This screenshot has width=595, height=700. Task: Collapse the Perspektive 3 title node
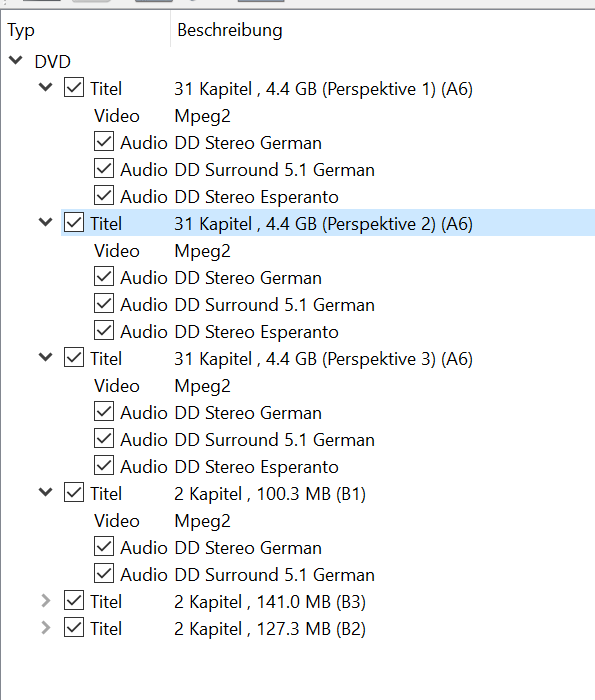[46, 358]
